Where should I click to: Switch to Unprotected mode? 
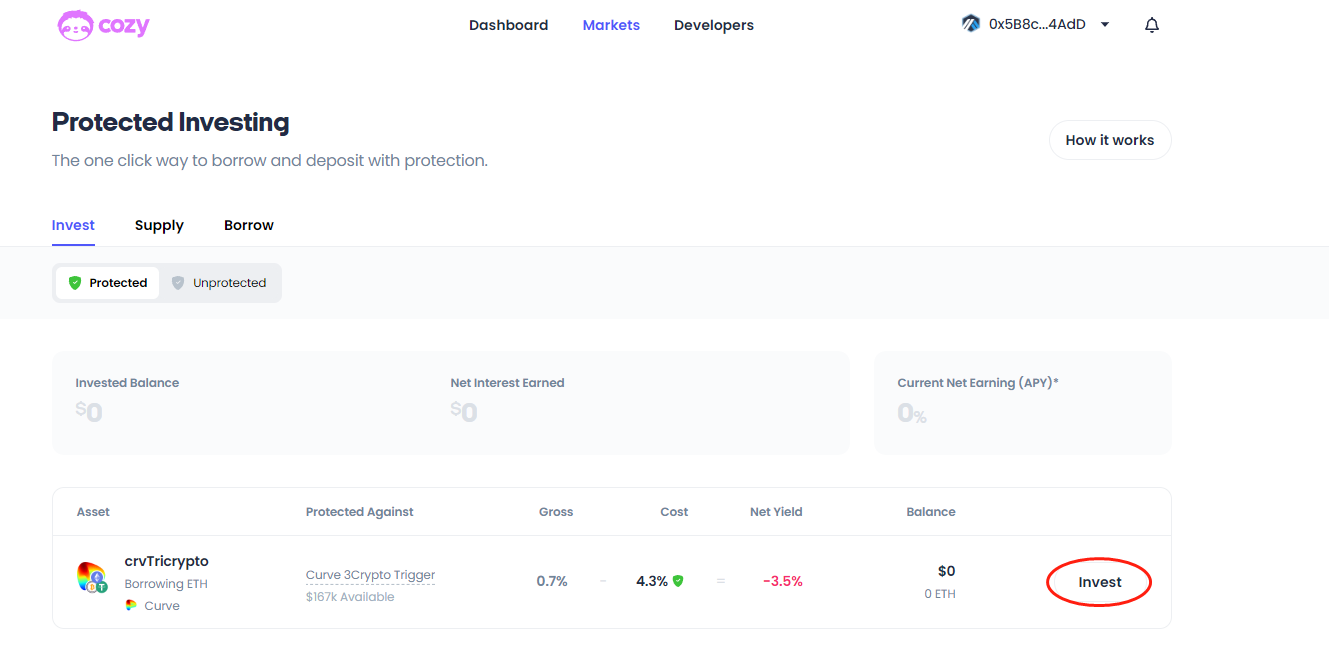pos(220,283)
